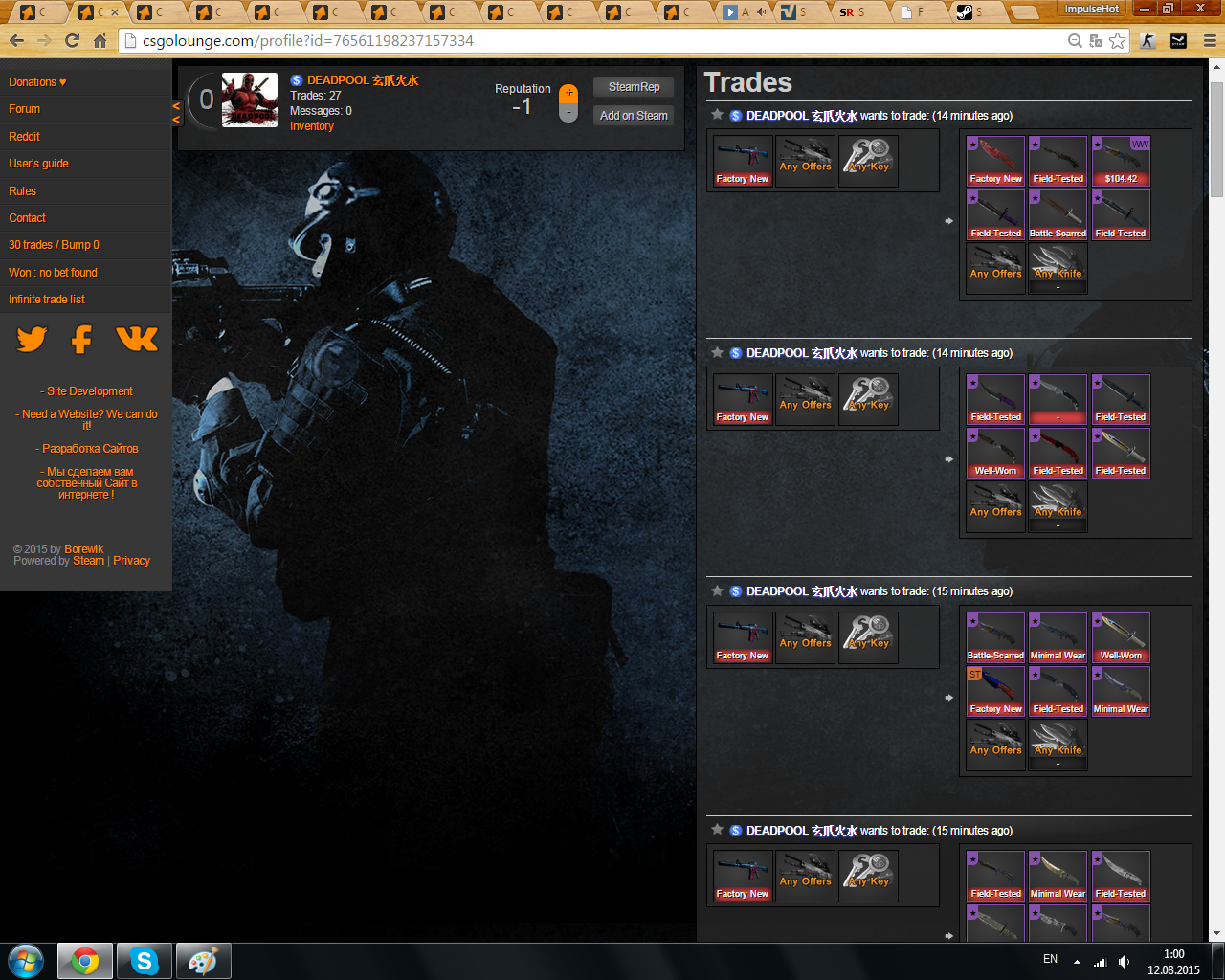Click the speaker icon on the audio-playing tab
The height and width of the screenshot is (980, 1225).
coord(761,12)
